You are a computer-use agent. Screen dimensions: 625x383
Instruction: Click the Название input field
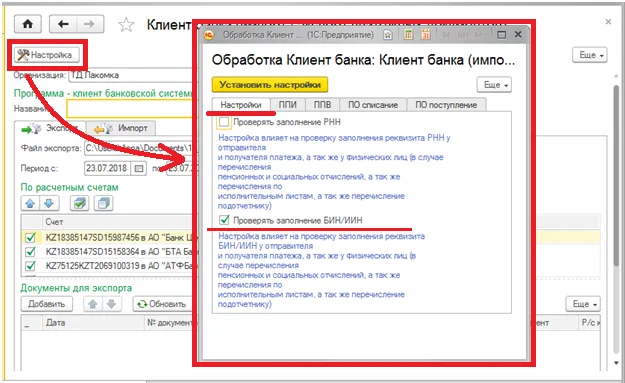click(x=130, y=108)
